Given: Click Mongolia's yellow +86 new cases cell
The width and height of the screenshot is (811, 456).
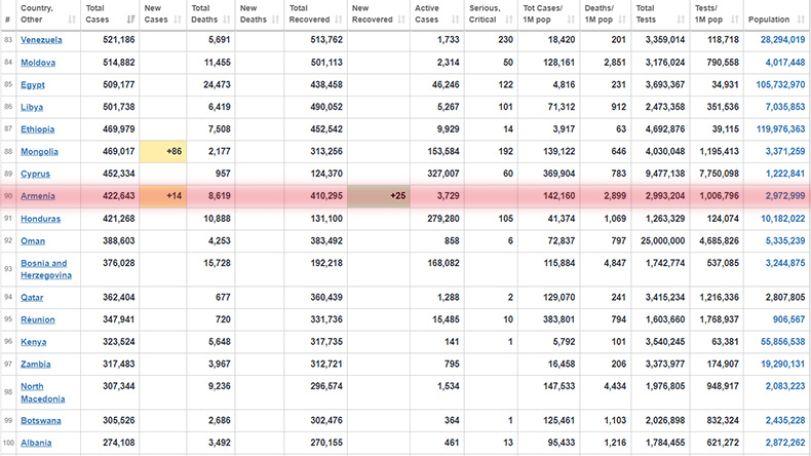Looking at the screenshot, I should point(163,151).
